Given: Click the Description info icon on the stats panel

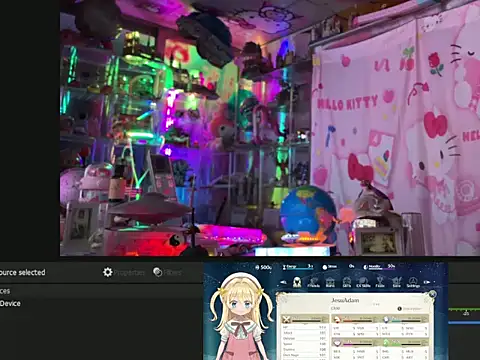Looking at the screenshot, I should [x=400, y=309].
